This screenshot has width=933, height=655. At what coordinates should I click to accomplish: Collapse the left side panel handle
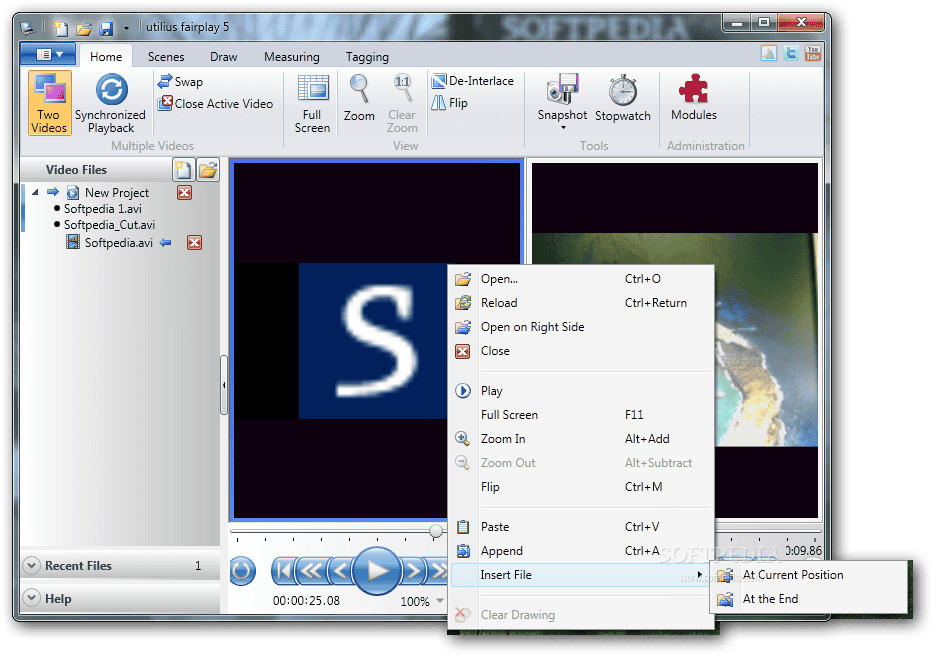224,385
